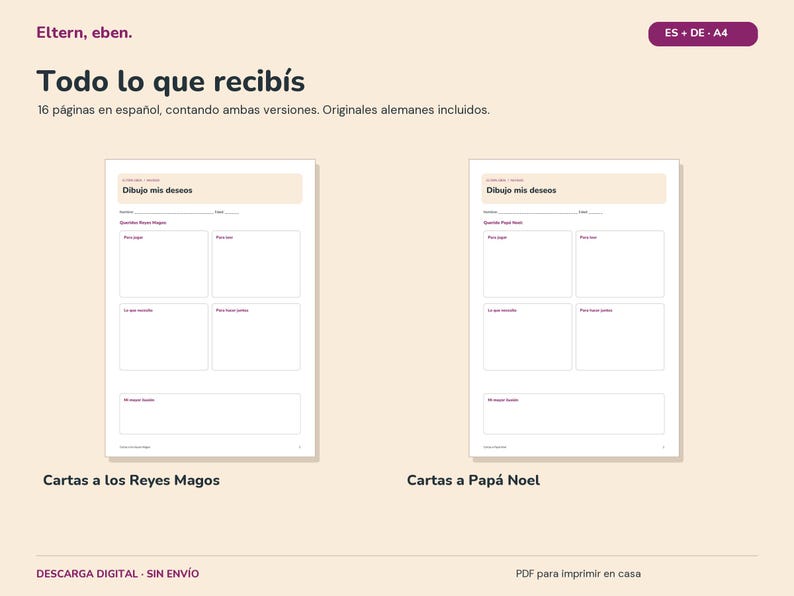Image resolution: width=794 pixels, height=596 pixels.
Task: Click the Lo que necesito box on left page
Action: [x=164, y=337]
